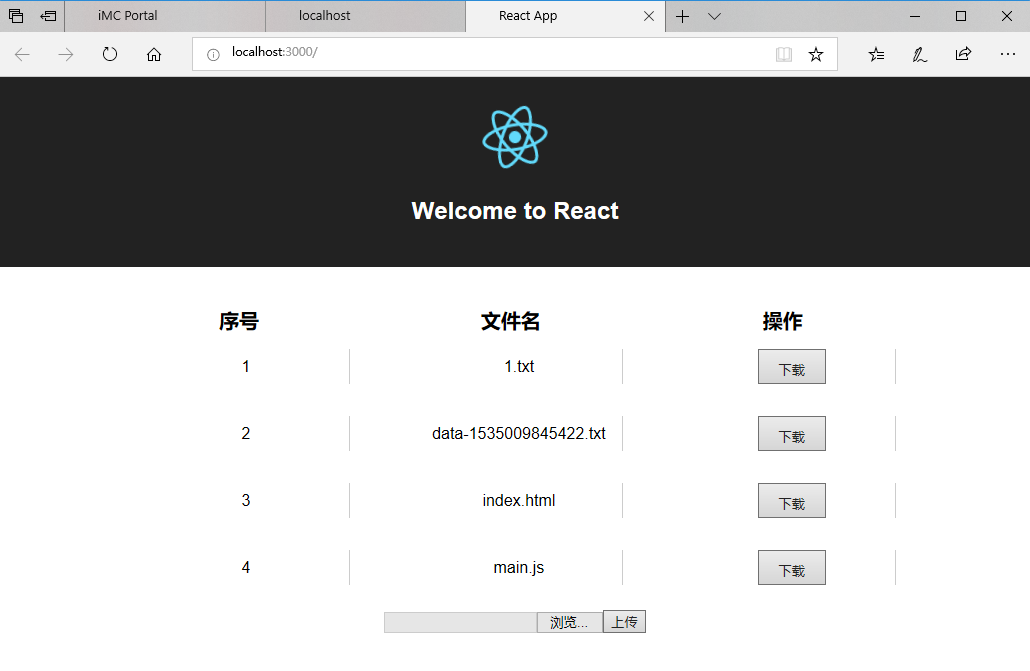1030x671 pixels.
Task: Click the Welcome to React heading
Action: pyautogui.click(x=515, y=211)
